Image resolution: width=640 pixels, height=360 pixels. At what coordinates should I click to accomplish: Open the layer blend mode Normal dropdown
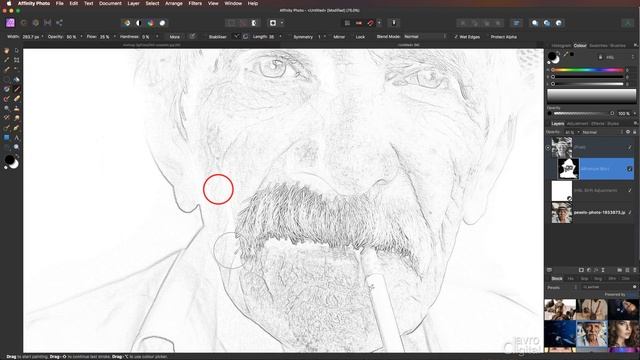602,132
